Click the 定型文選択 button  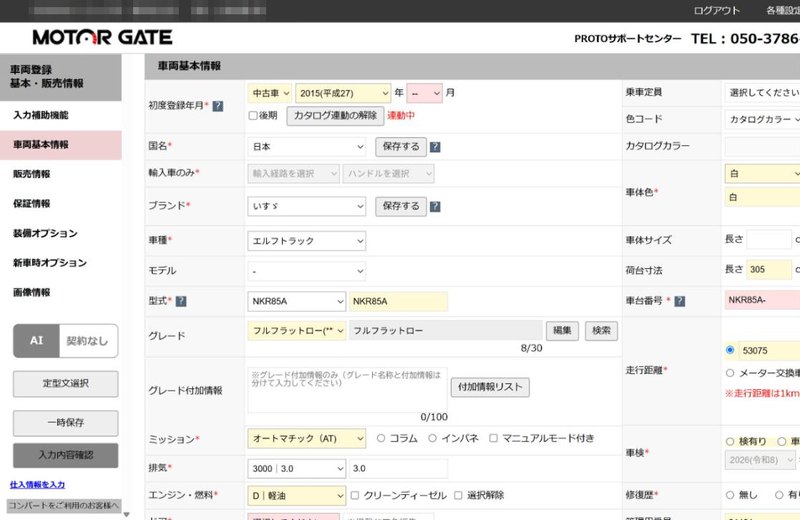click(x=66, y=384)
